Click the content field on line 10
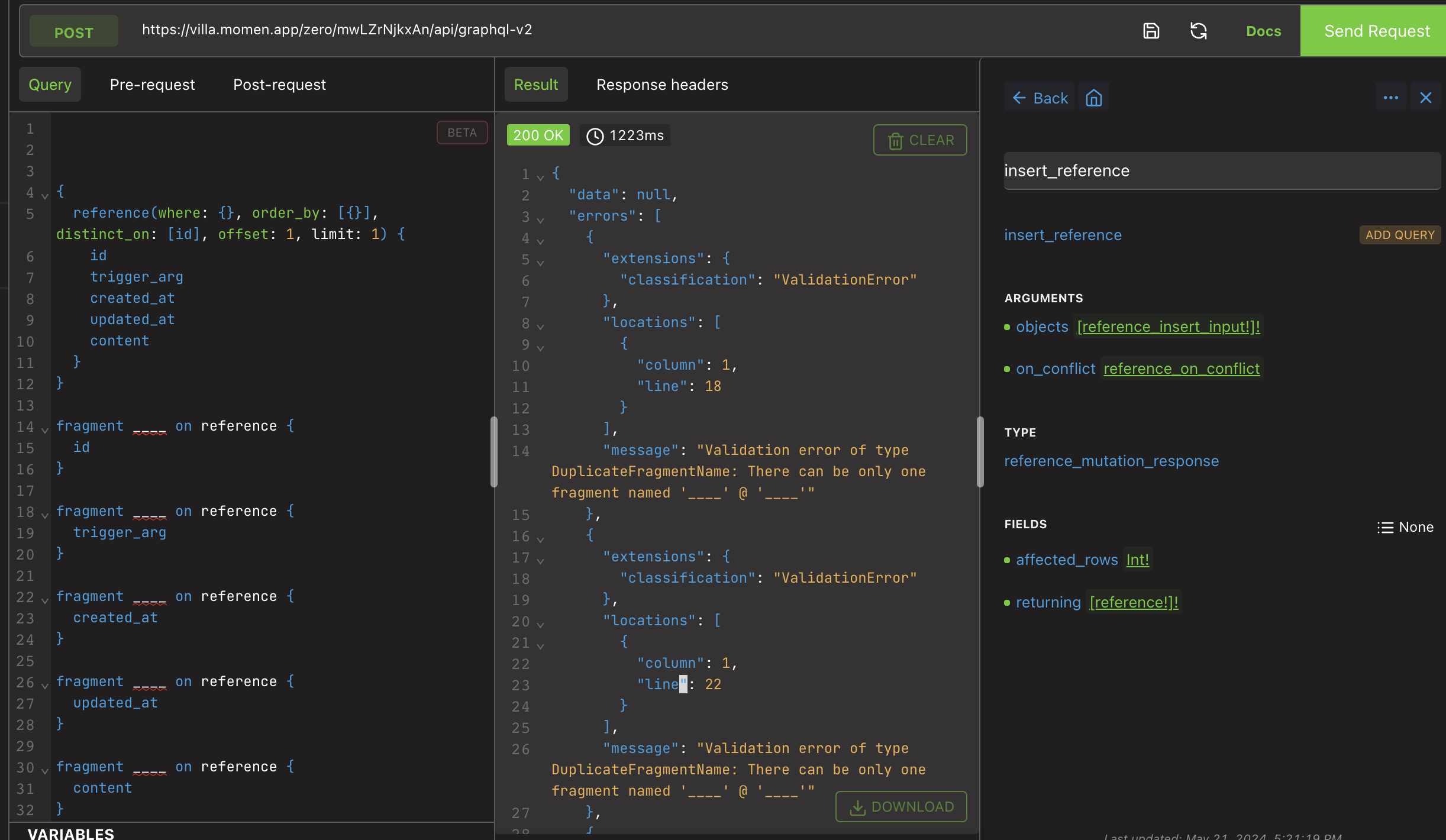Image resolution: width=1446 pixels, height=840 pixels. point(120,341)
